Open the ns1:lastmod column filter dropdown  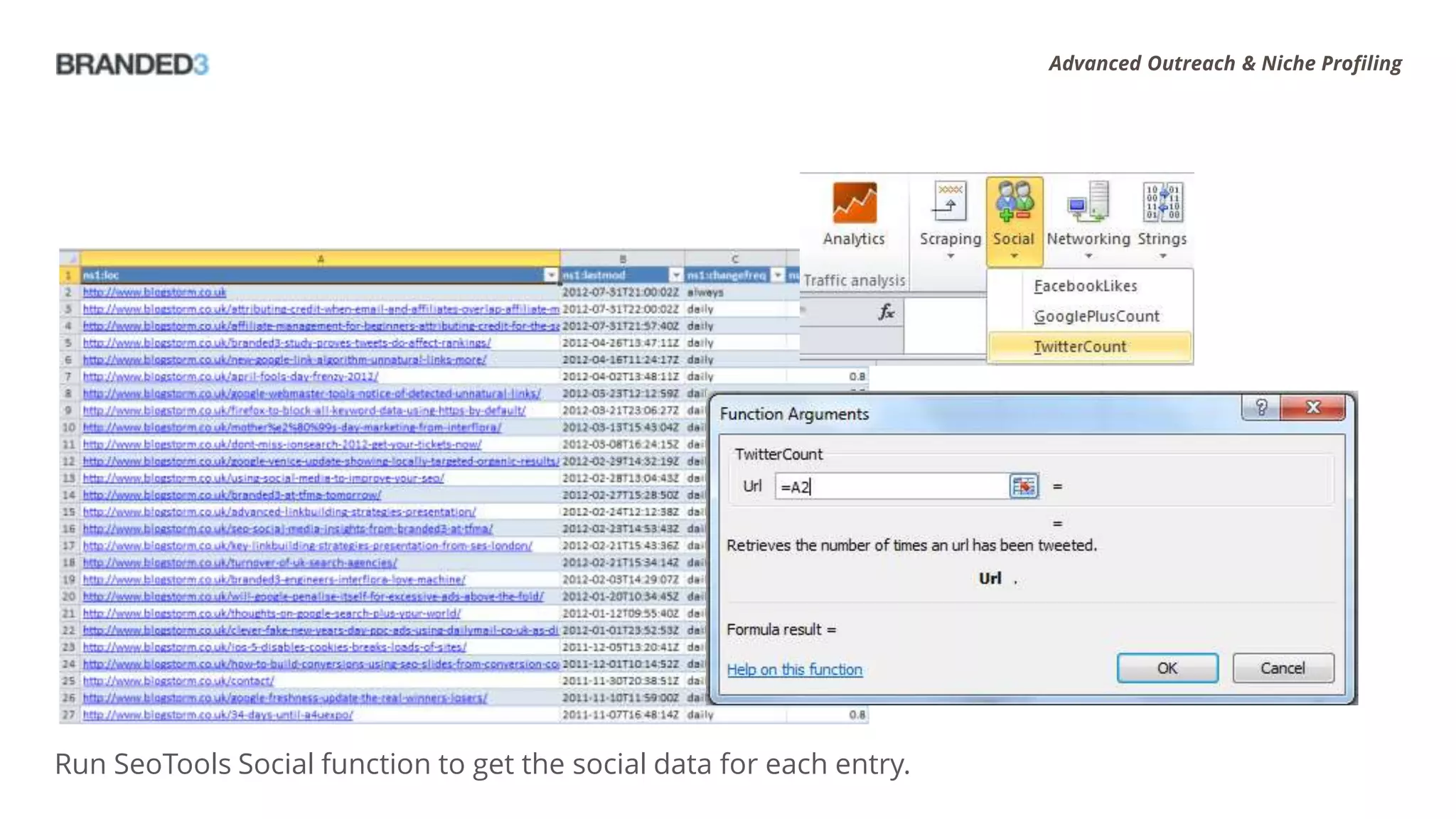pos(676,275)
